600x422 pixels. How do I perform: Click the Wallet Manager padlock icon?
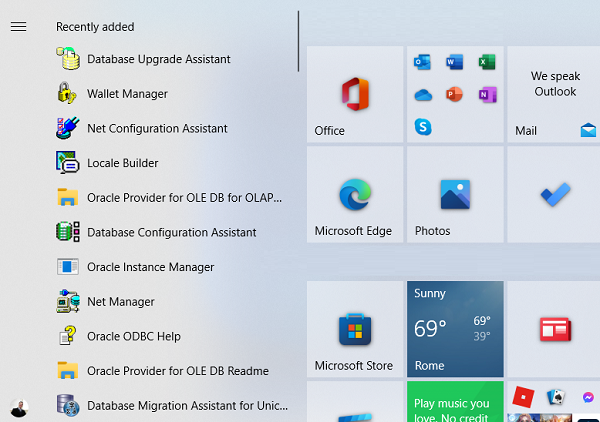pos(67,93)
